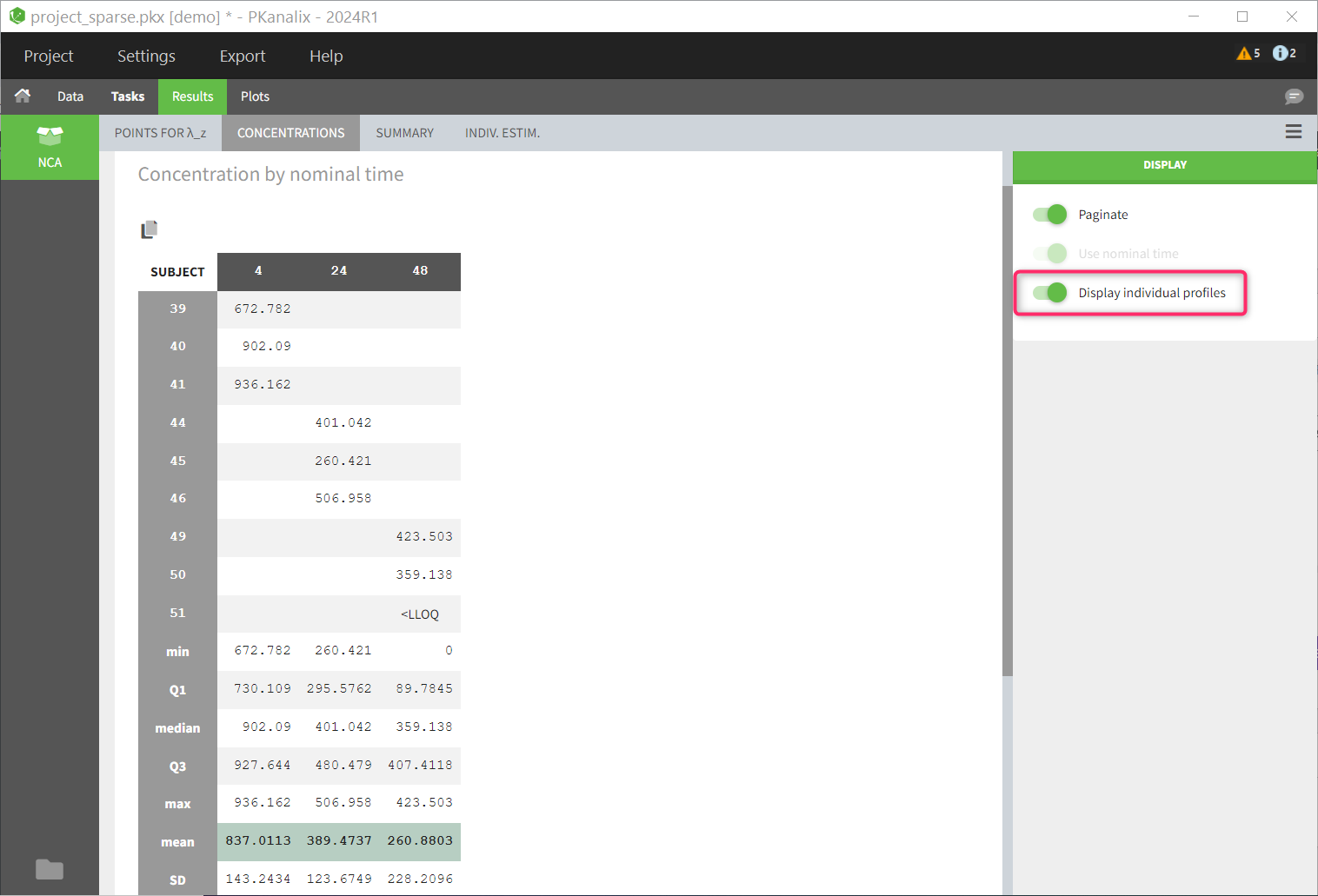This screenshot has width=1318, height=896.
Task: Open the hamburger menu on right
Action: tap(1293, 132)
